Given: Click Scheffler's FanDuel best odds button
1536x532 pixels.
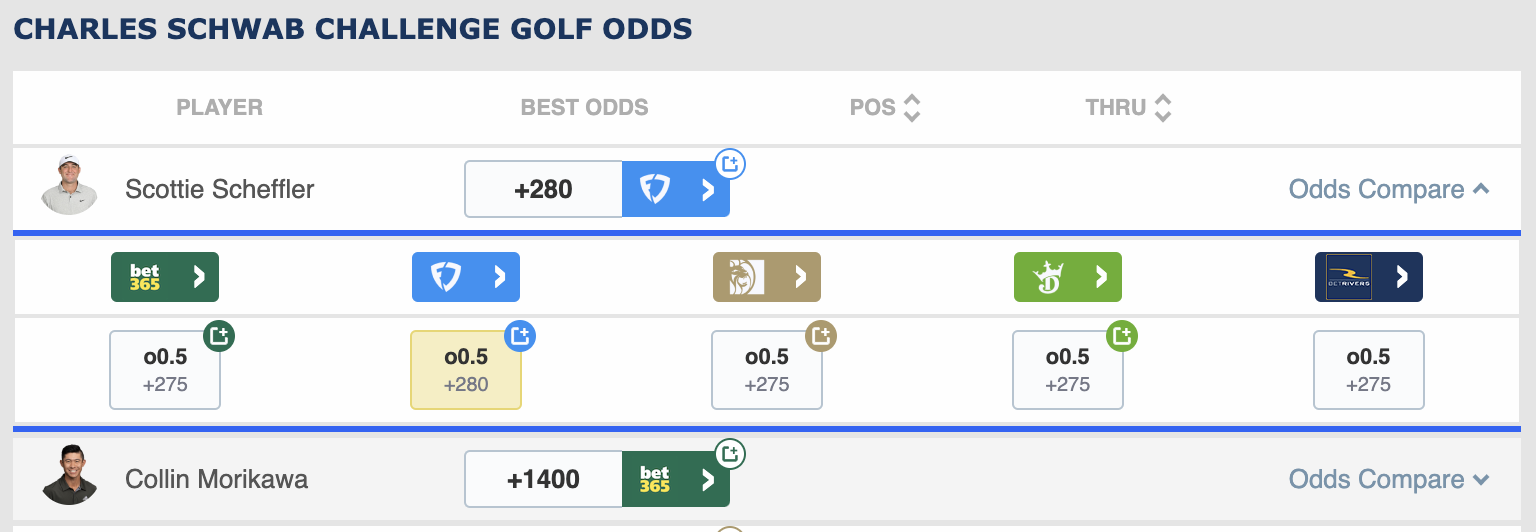Looking at the screenshot, I should coord(676,189).
